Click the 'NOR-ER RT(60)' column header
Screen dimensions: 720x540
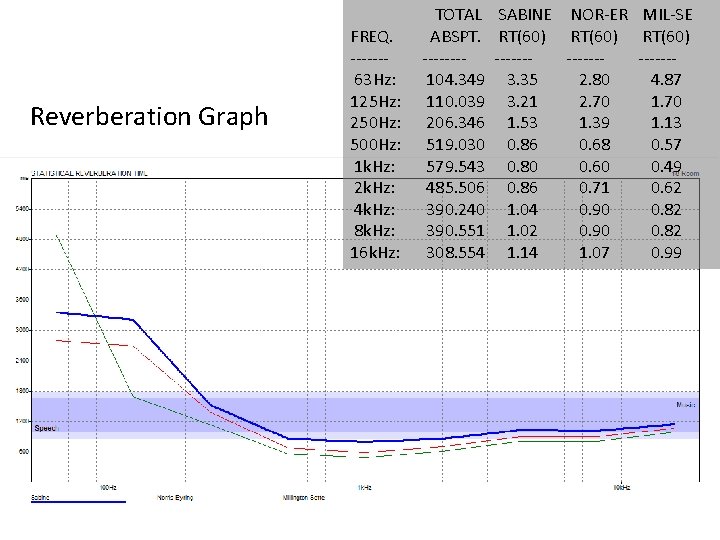[599, 26]
